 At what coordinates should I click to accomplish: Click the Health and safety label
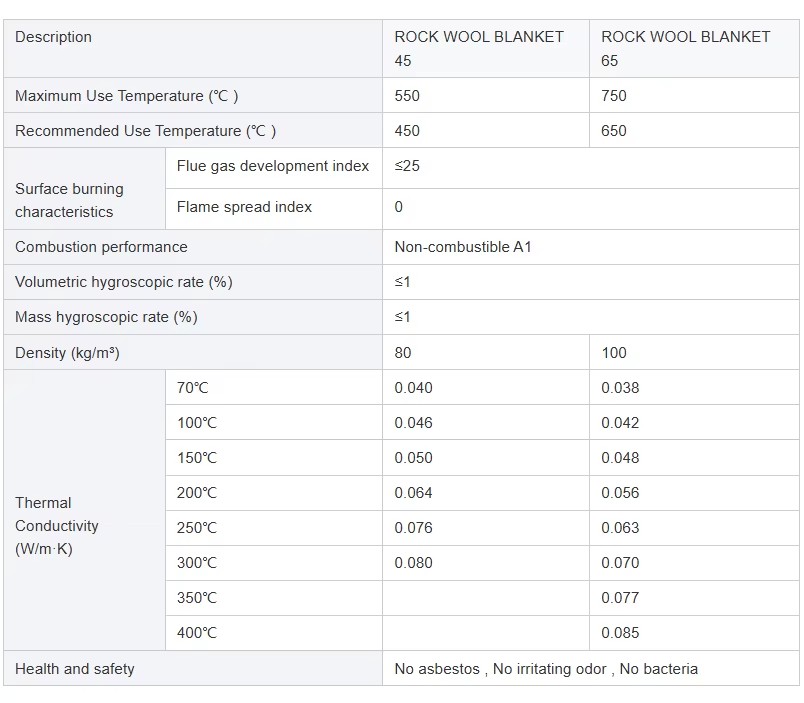coord(75,669)
